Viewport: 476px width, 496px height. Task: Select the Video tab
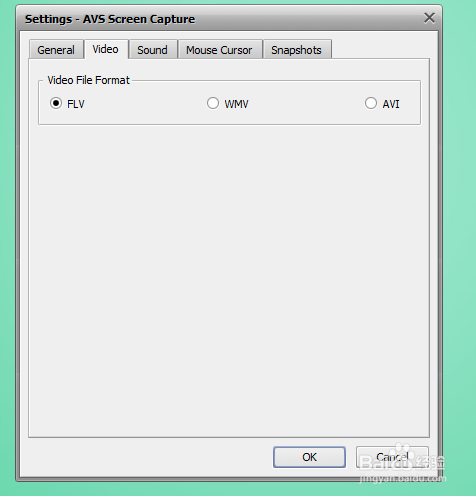[106, 49]
